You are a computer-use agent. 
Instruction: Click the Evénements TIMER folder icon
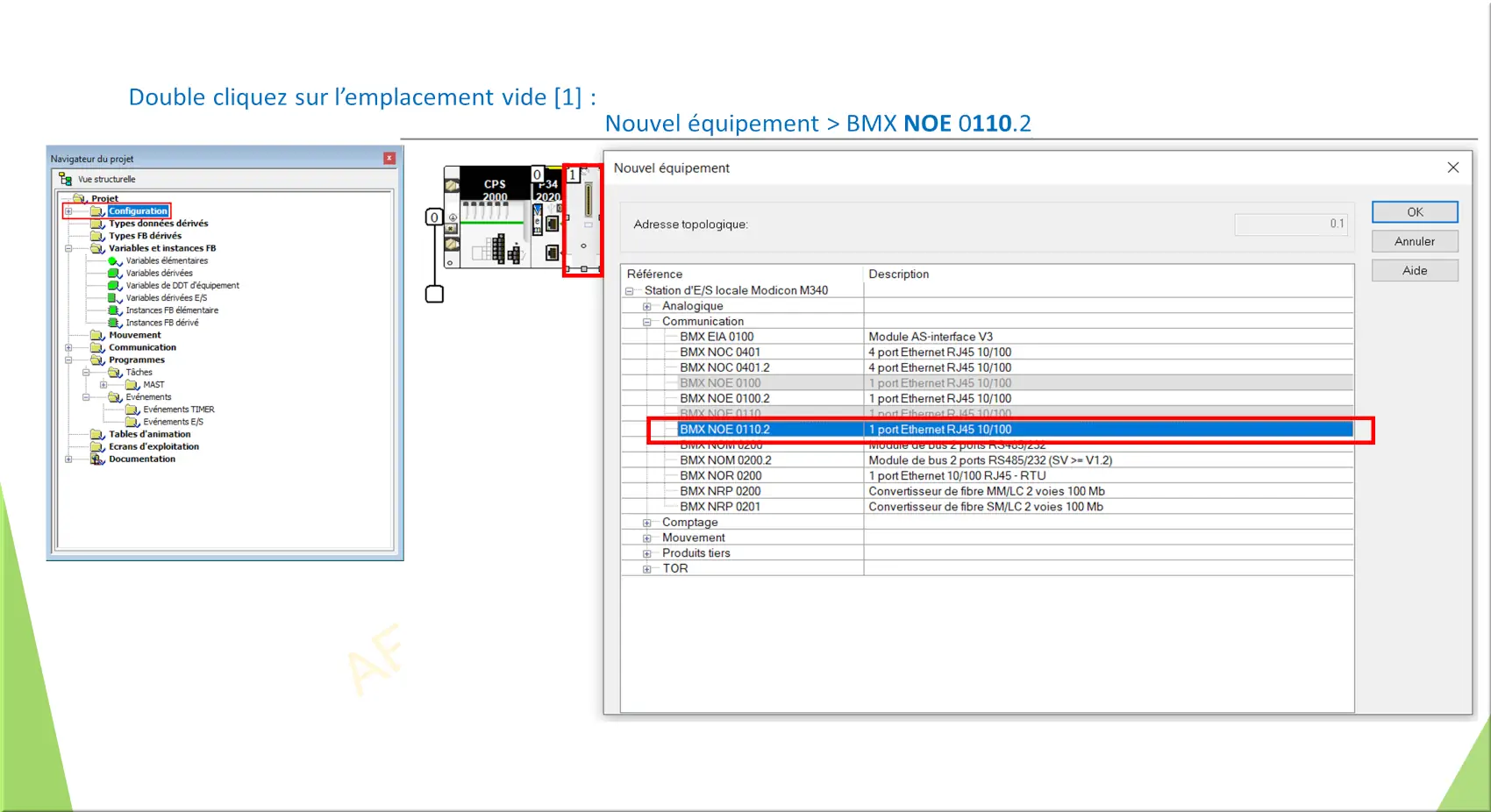[x=132, y=410]
